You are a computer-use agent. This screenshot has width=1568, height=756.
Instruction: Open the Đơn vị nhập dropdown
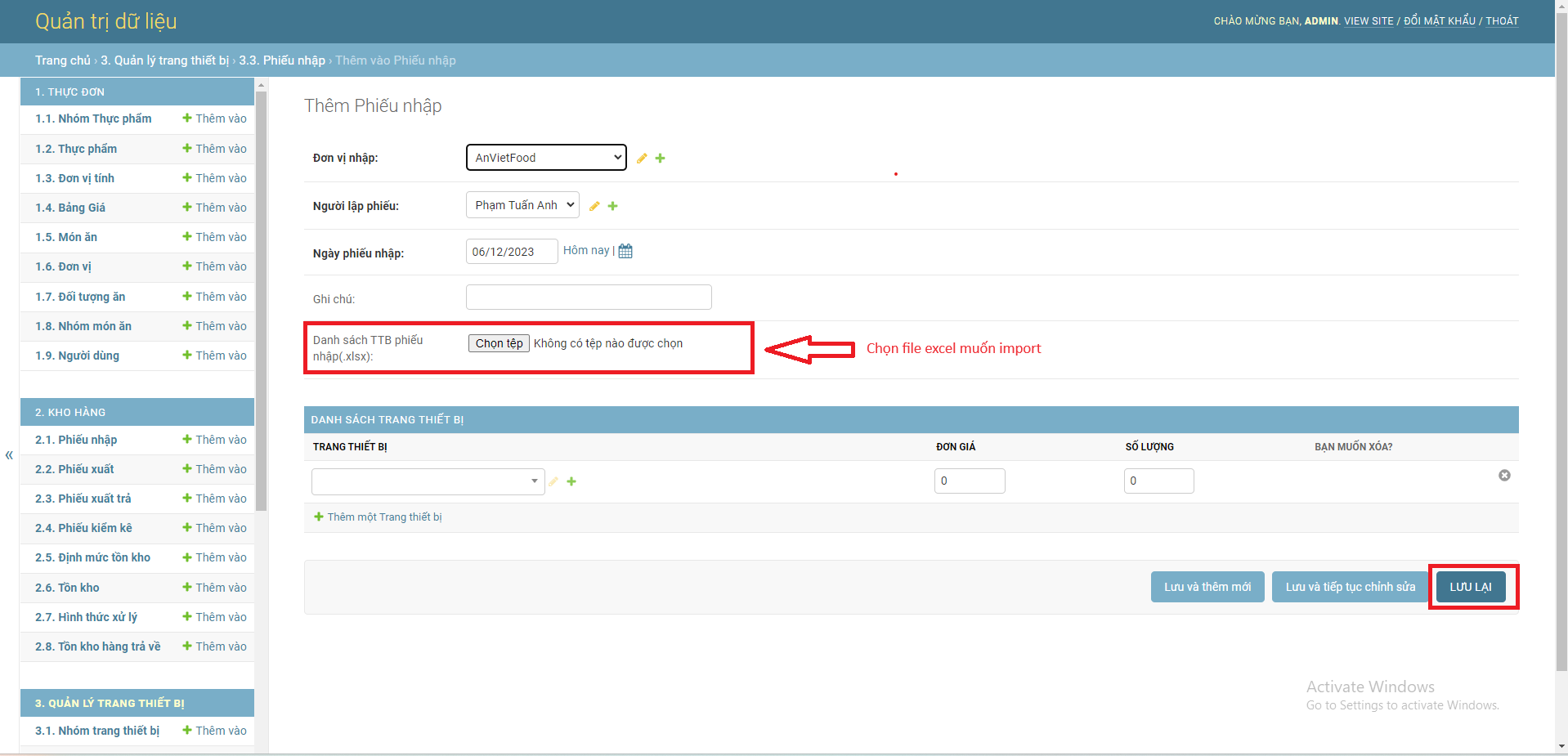tap(545, 158)
